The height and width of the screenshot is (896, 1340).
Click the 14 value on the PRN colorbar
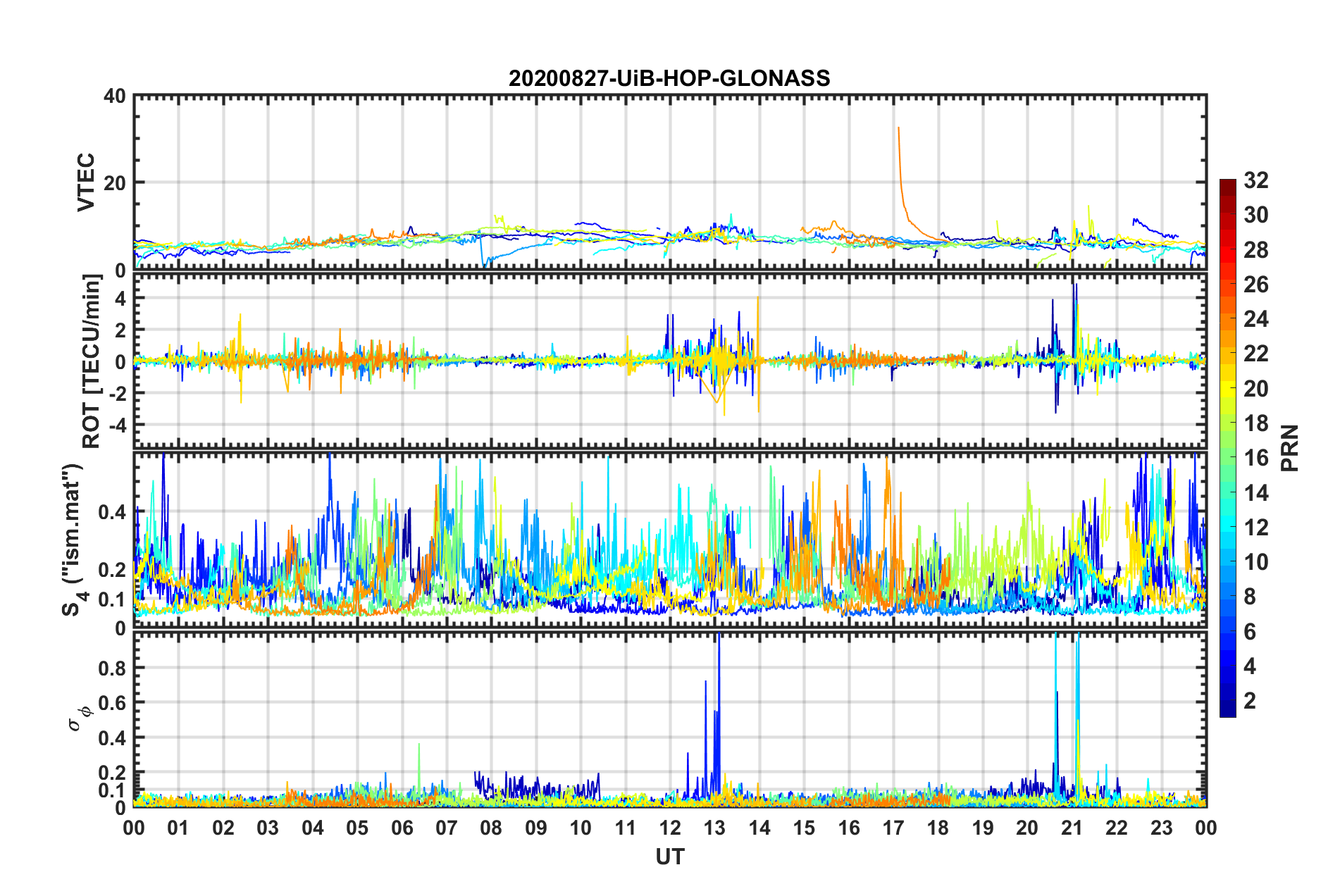click(x=1256, y=492)
